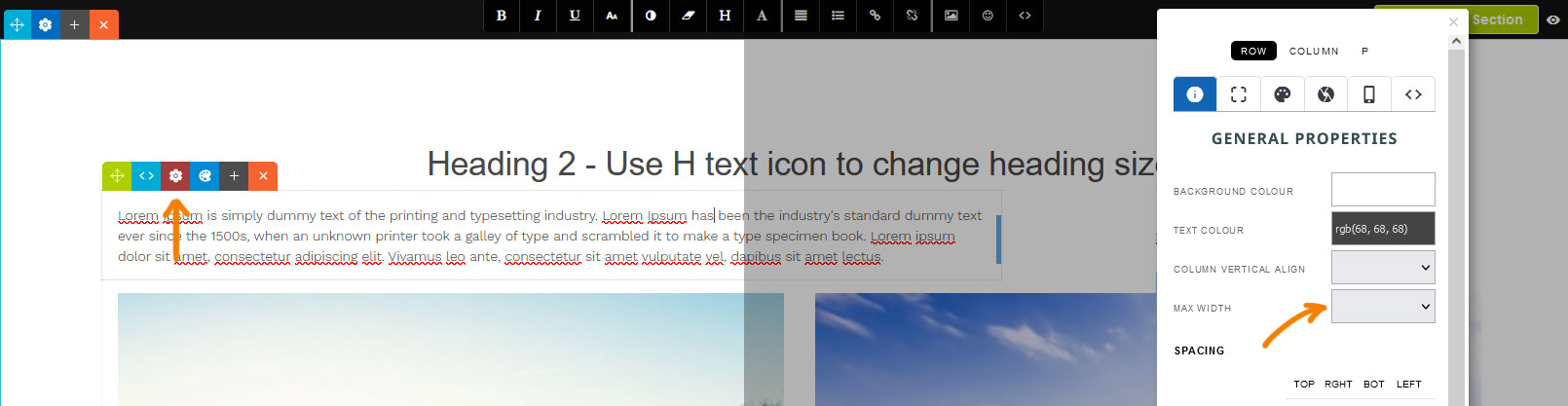
Task: Click the Text Colour rgb(68, 68, 68) field
Action: pos(1382,229)
